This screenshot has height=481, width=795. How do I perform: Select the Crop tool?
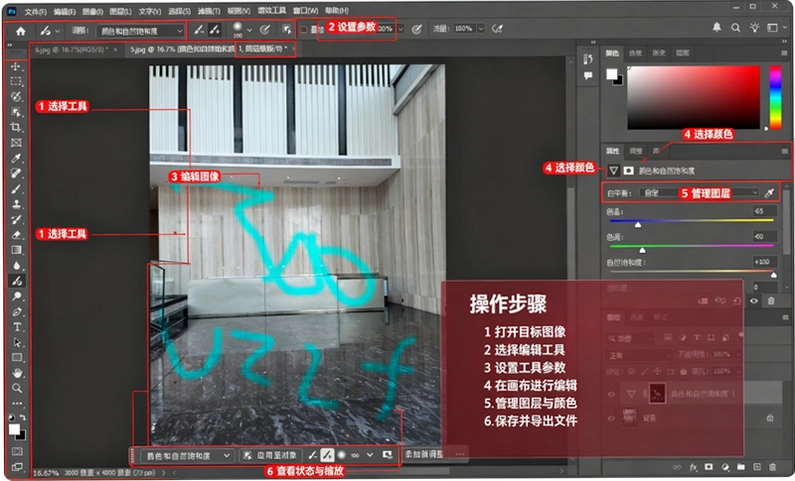pyautogui.click(x=16, y=127)
